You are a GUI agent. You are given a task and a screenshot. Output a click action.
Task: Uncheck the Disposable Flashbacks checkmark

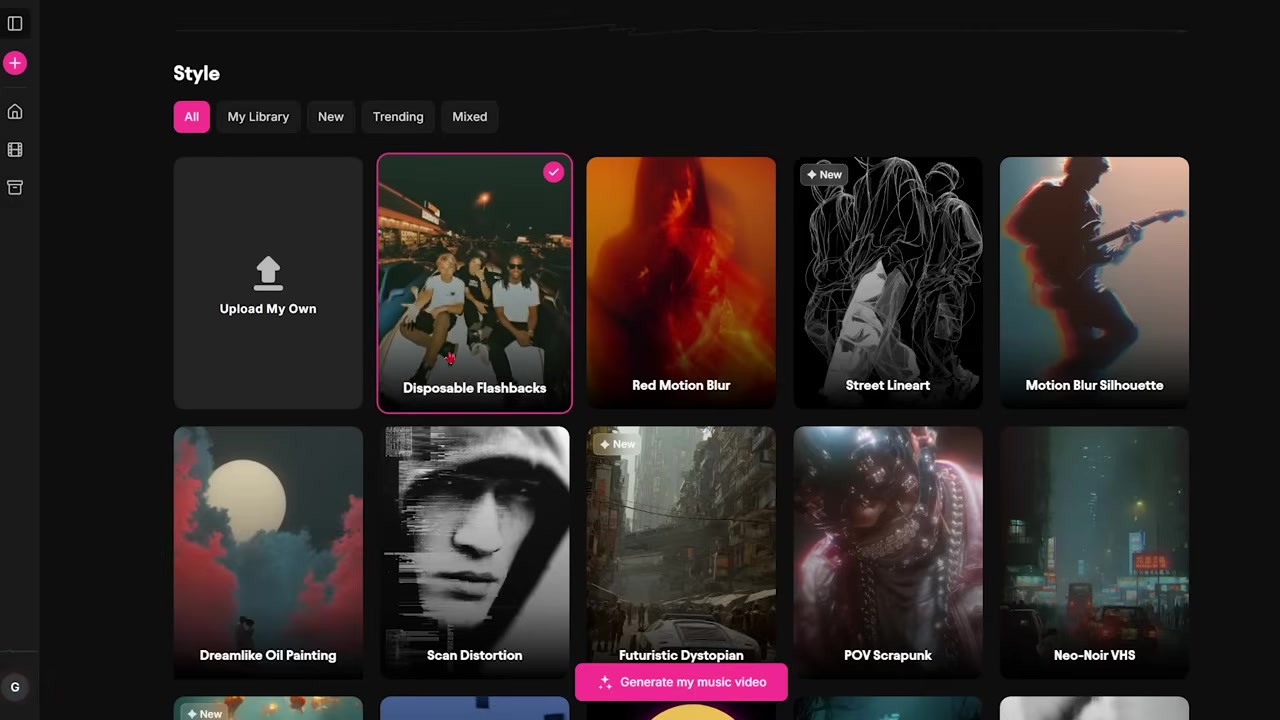pos(553,173)
